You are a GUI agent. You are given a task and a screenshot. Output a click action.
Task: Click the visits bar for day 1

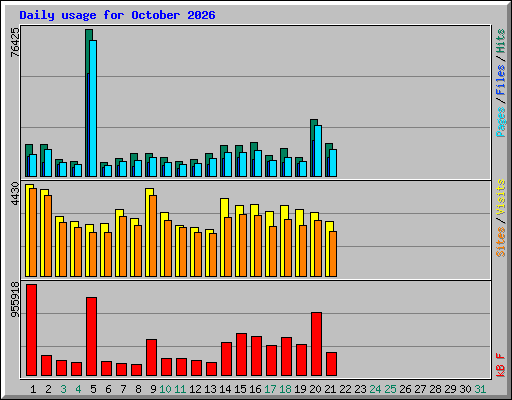coord(29,230)
